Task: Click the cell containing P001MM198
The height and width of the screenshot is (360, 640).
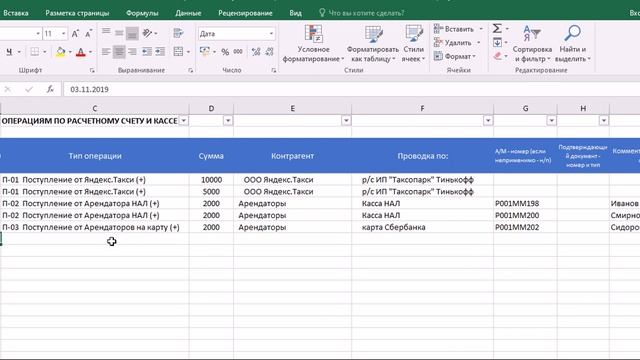Action: [525, 203]
